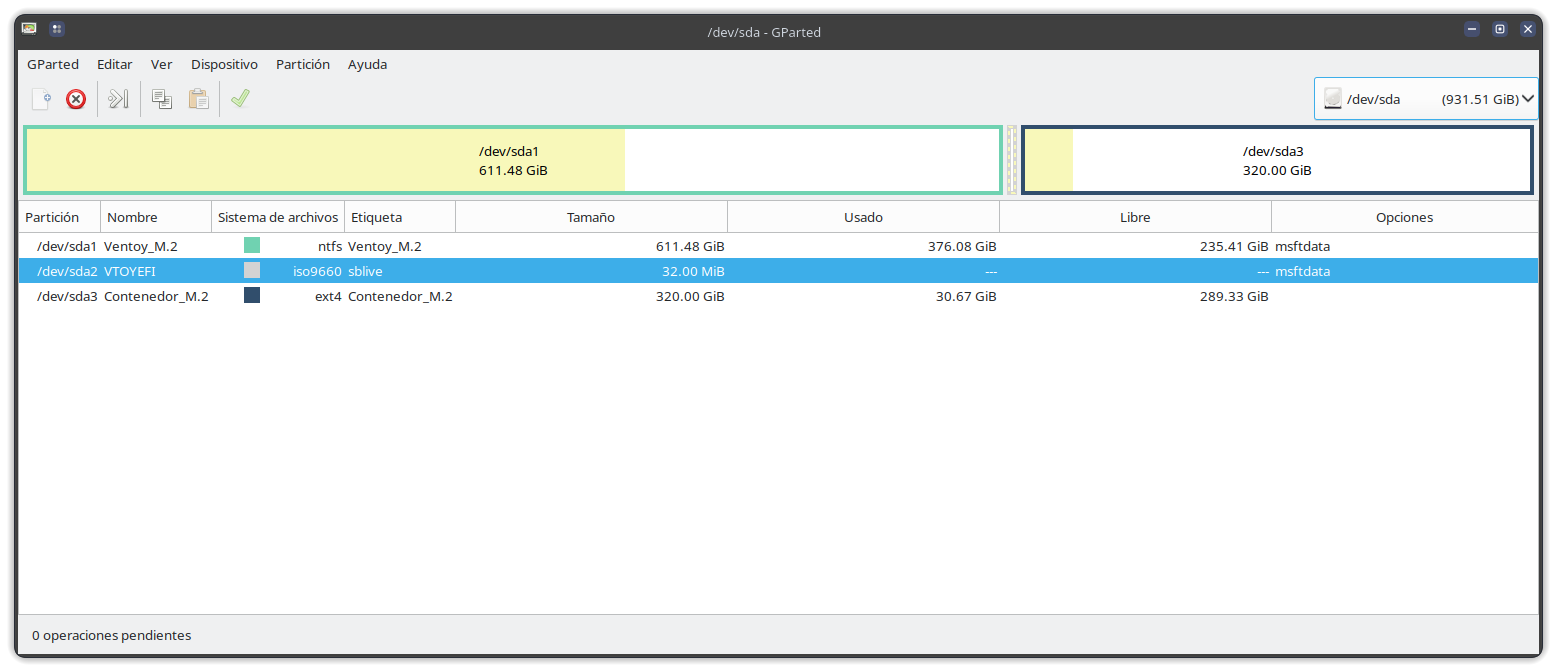Open the Ver menu
The height and width of the screenshot is (672, 1557).
(x=162, y=64)
